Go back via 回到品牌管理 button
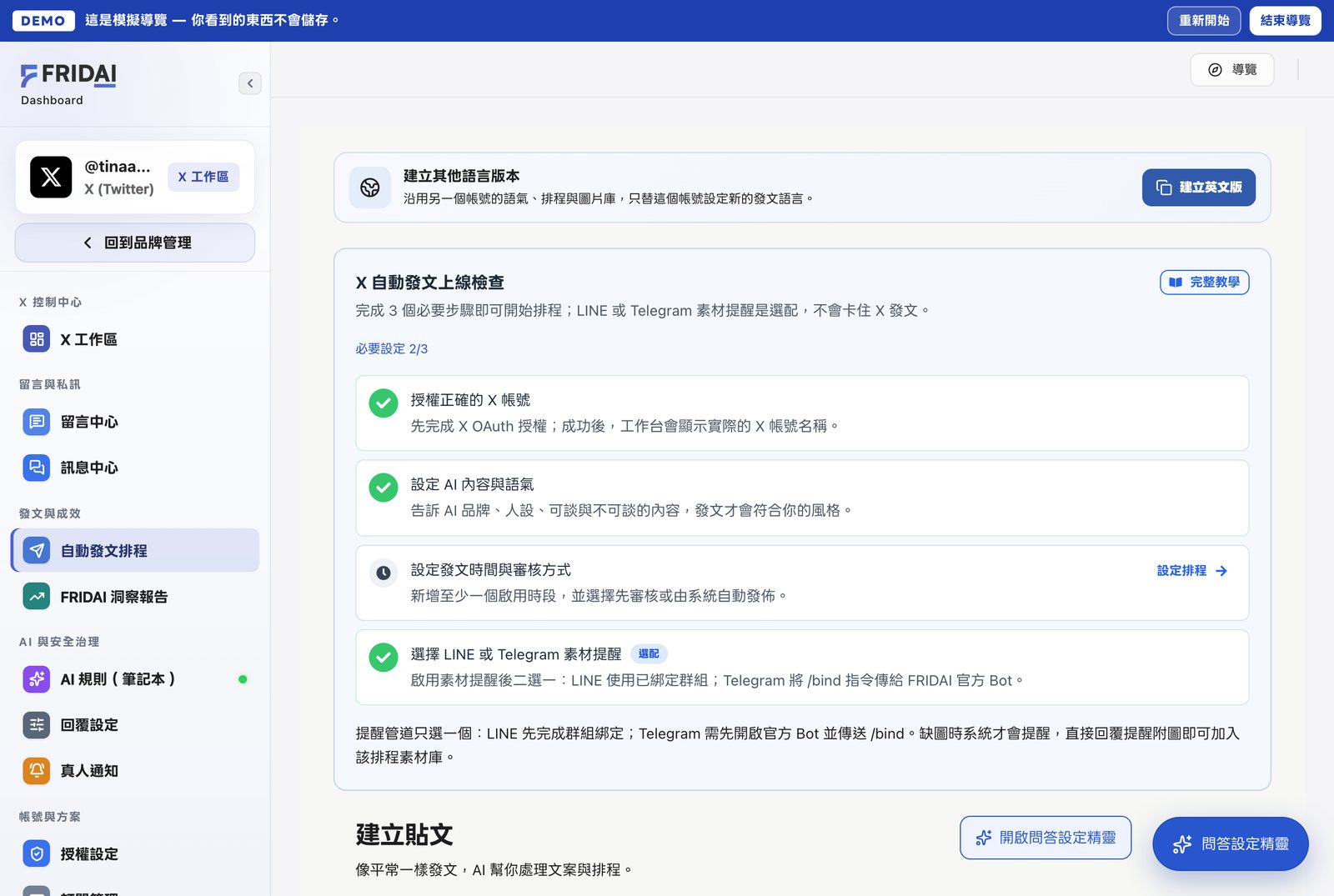The width and height of the screenshot is (1334, 896). 135,243
